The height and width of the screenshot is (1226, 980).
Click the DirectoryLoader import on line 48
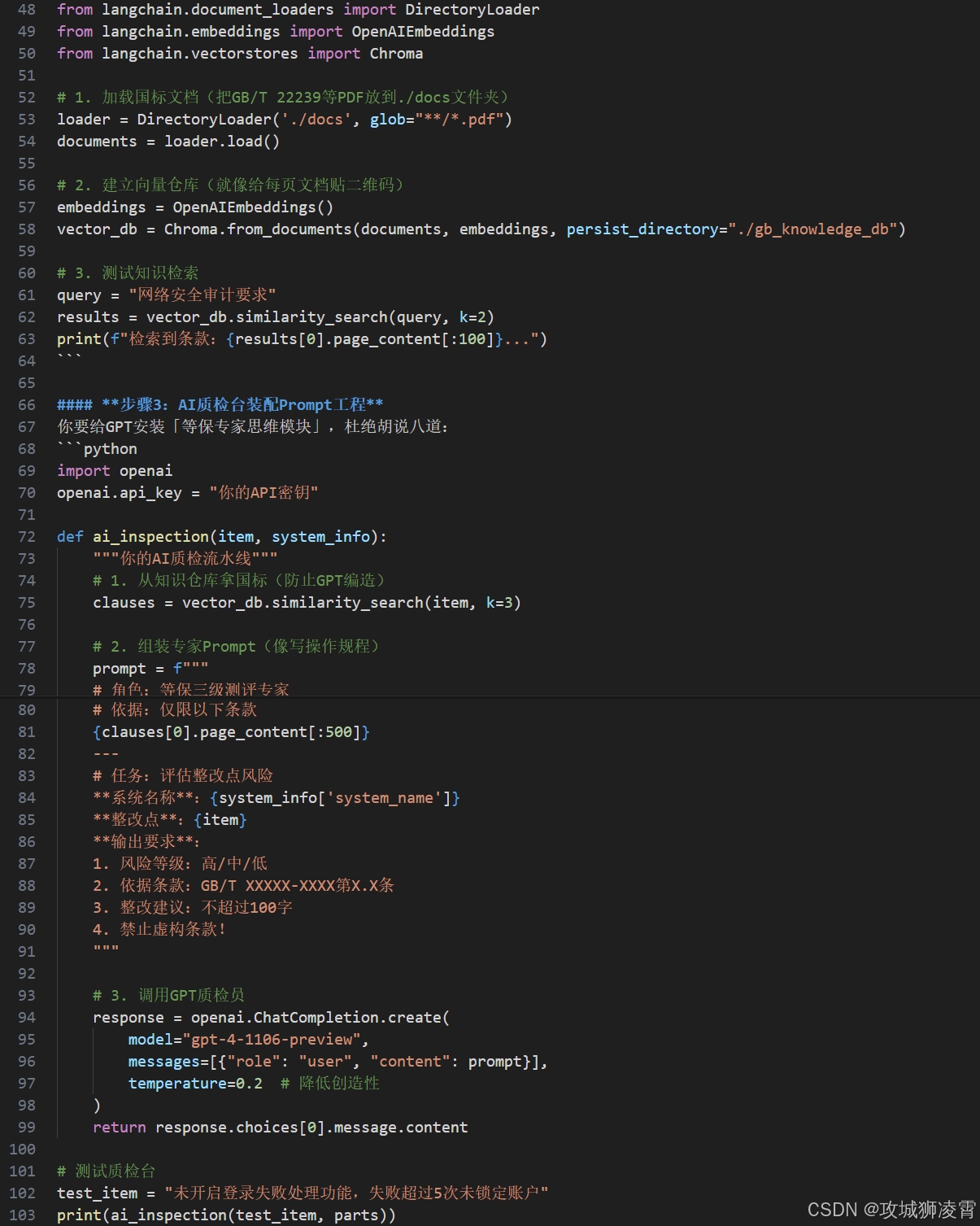[298, 10]
